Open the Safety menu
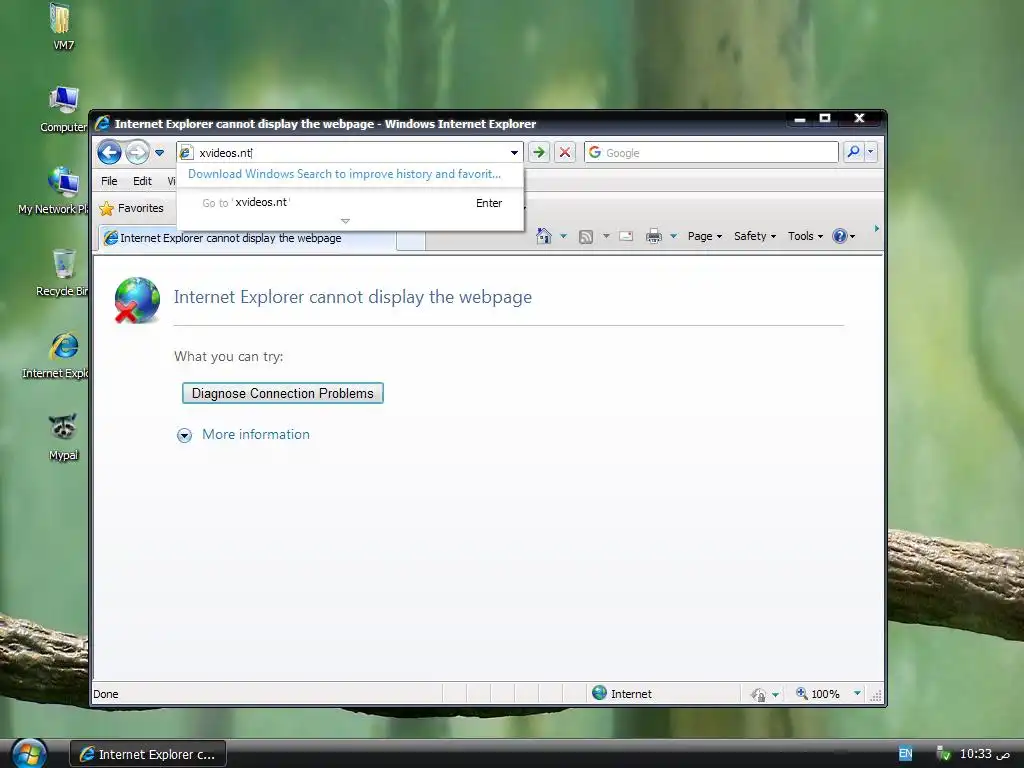Image resolution: width=1024 pixels, height=768 pixels. [754, 236]
